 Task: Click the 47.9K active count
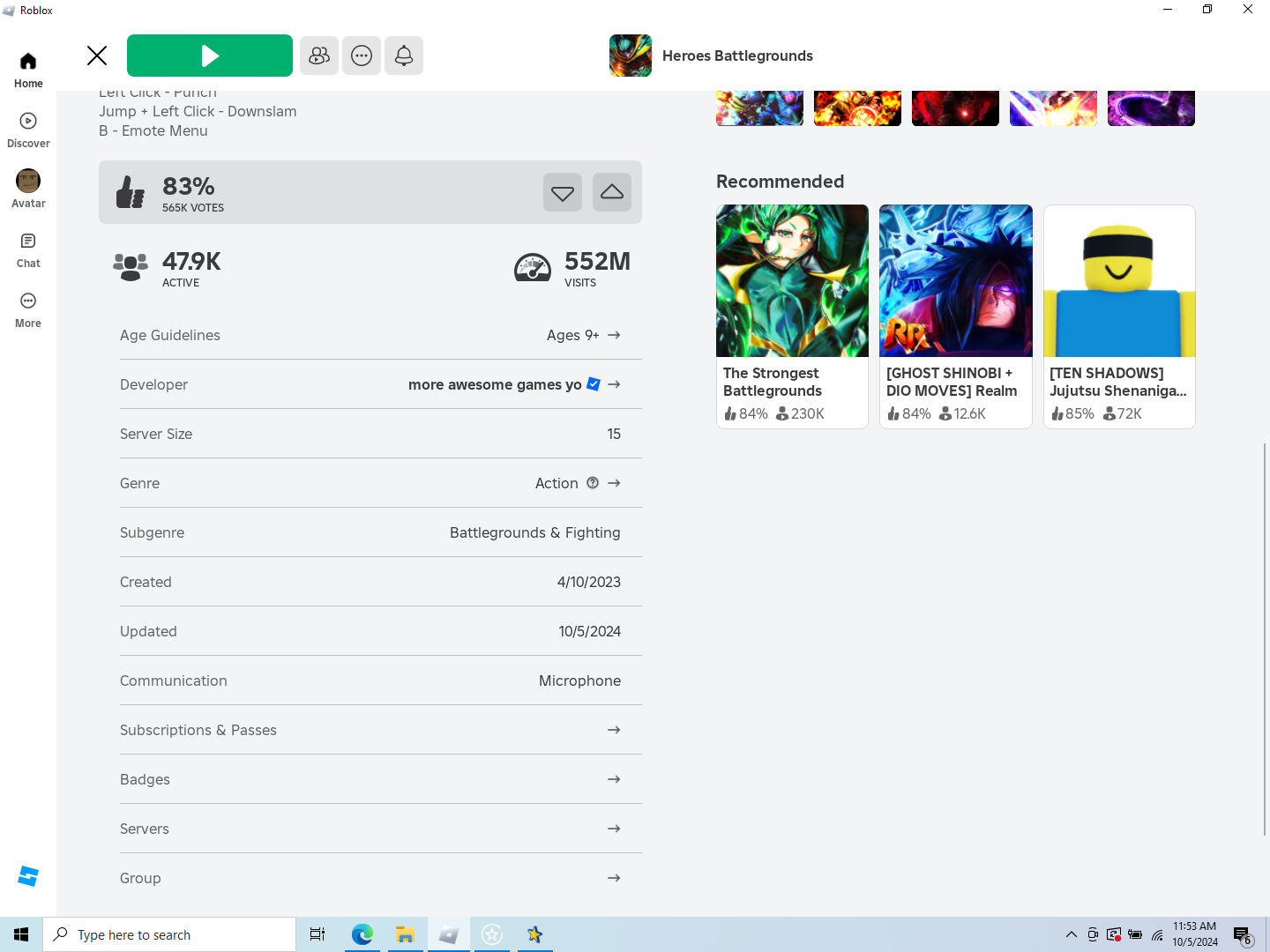(x=191, y=261)
